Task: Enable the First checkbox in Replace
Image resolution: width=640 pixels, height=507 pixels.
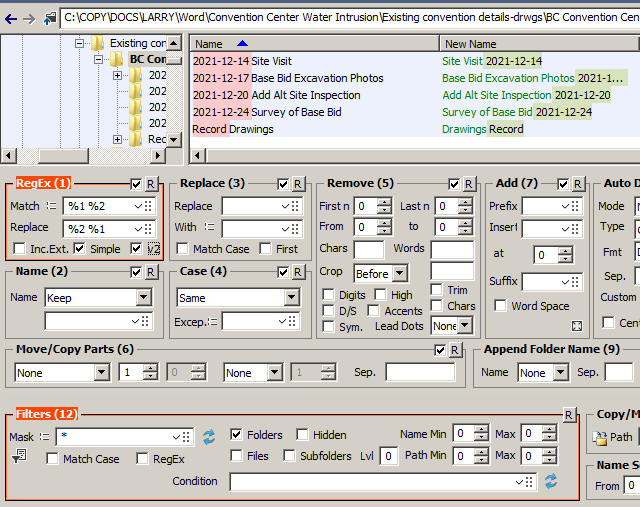Action: click(x=265, y=248)
